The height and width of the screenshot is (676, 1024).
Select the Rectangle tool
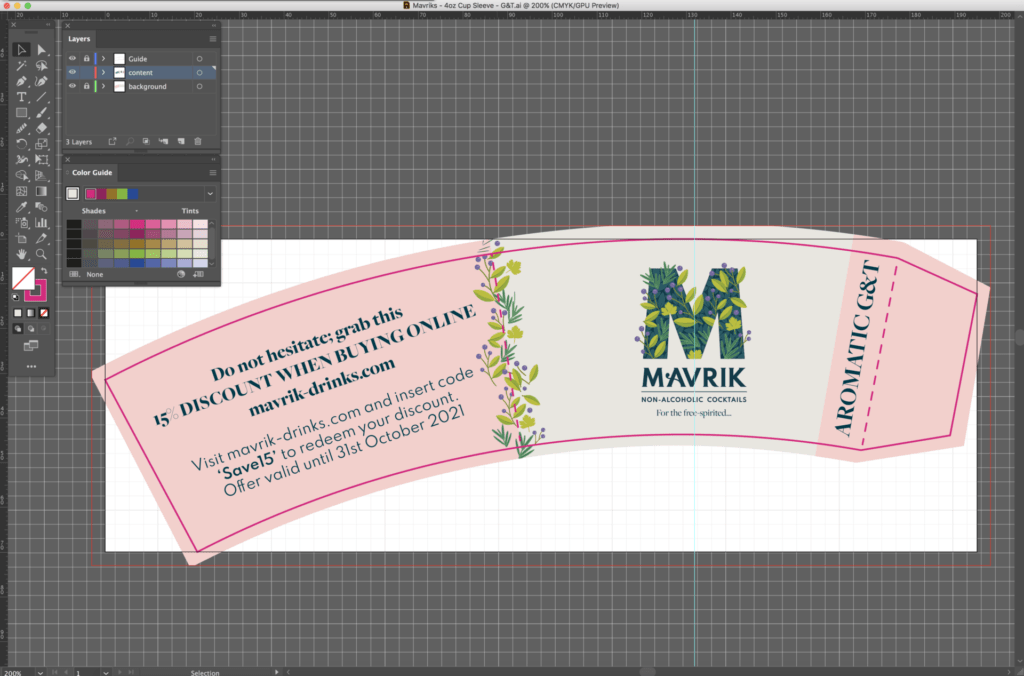21,112
